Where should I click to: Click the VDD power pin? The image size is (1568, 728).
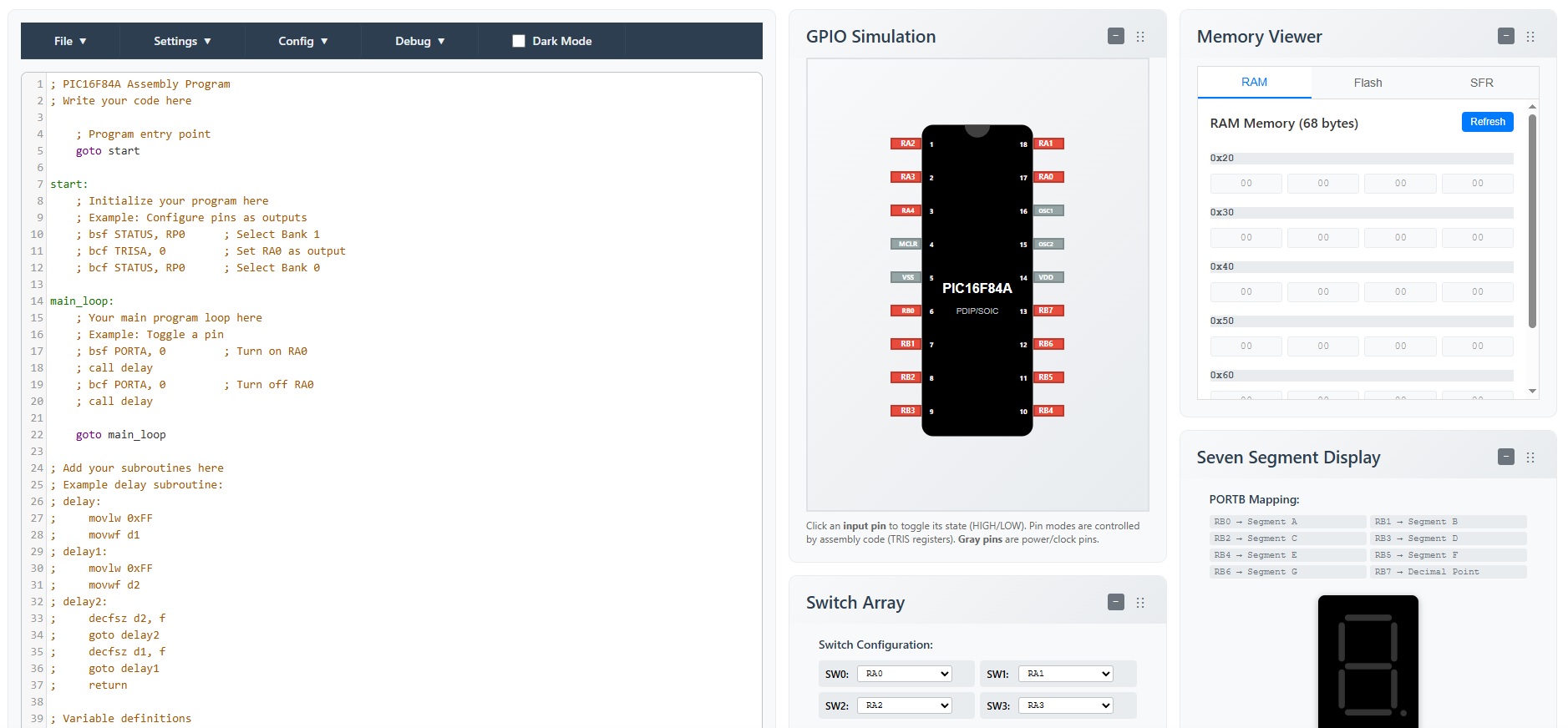point(1047,277)
